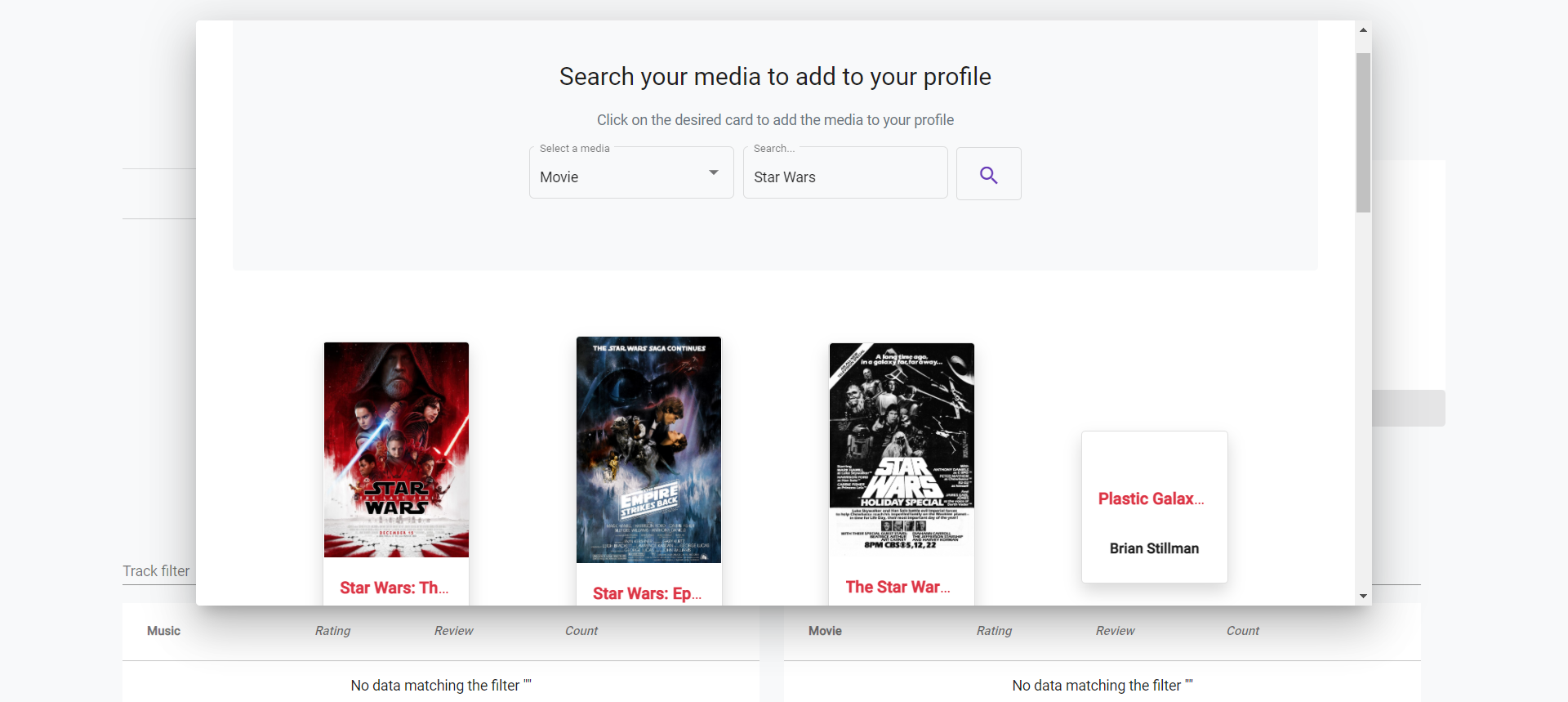Click the dialog vertical scrollbar thumb

click(1363, 132)
